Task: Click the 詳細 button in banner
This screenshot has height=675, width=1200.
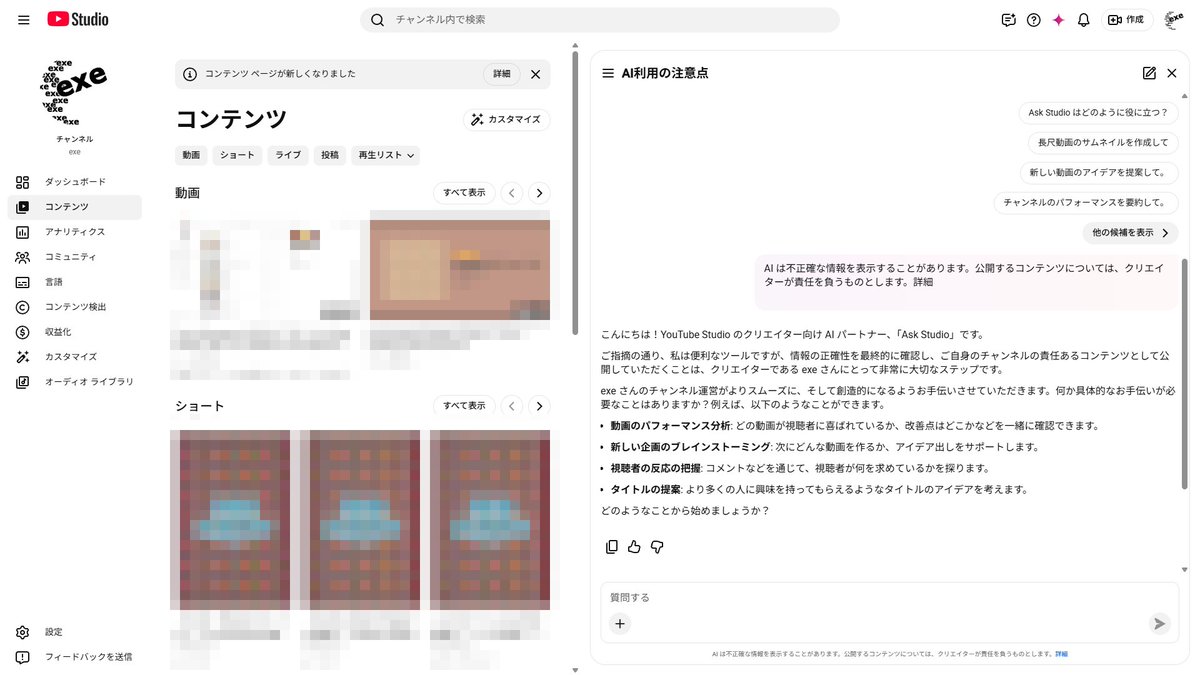Action: click(502, 74)
